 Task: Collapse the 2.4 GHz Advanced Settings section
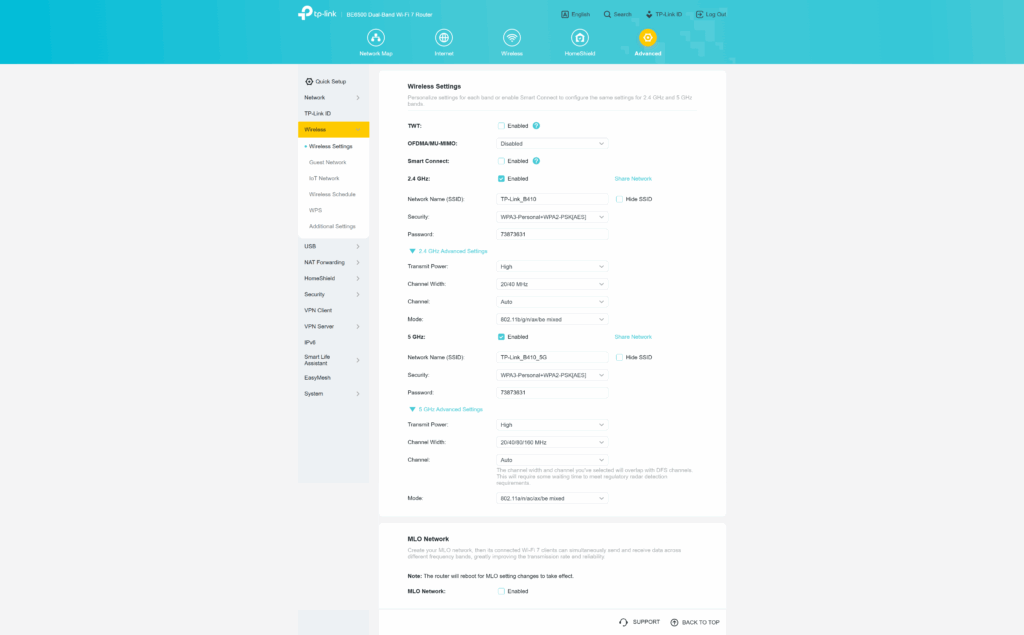point(448,251)
